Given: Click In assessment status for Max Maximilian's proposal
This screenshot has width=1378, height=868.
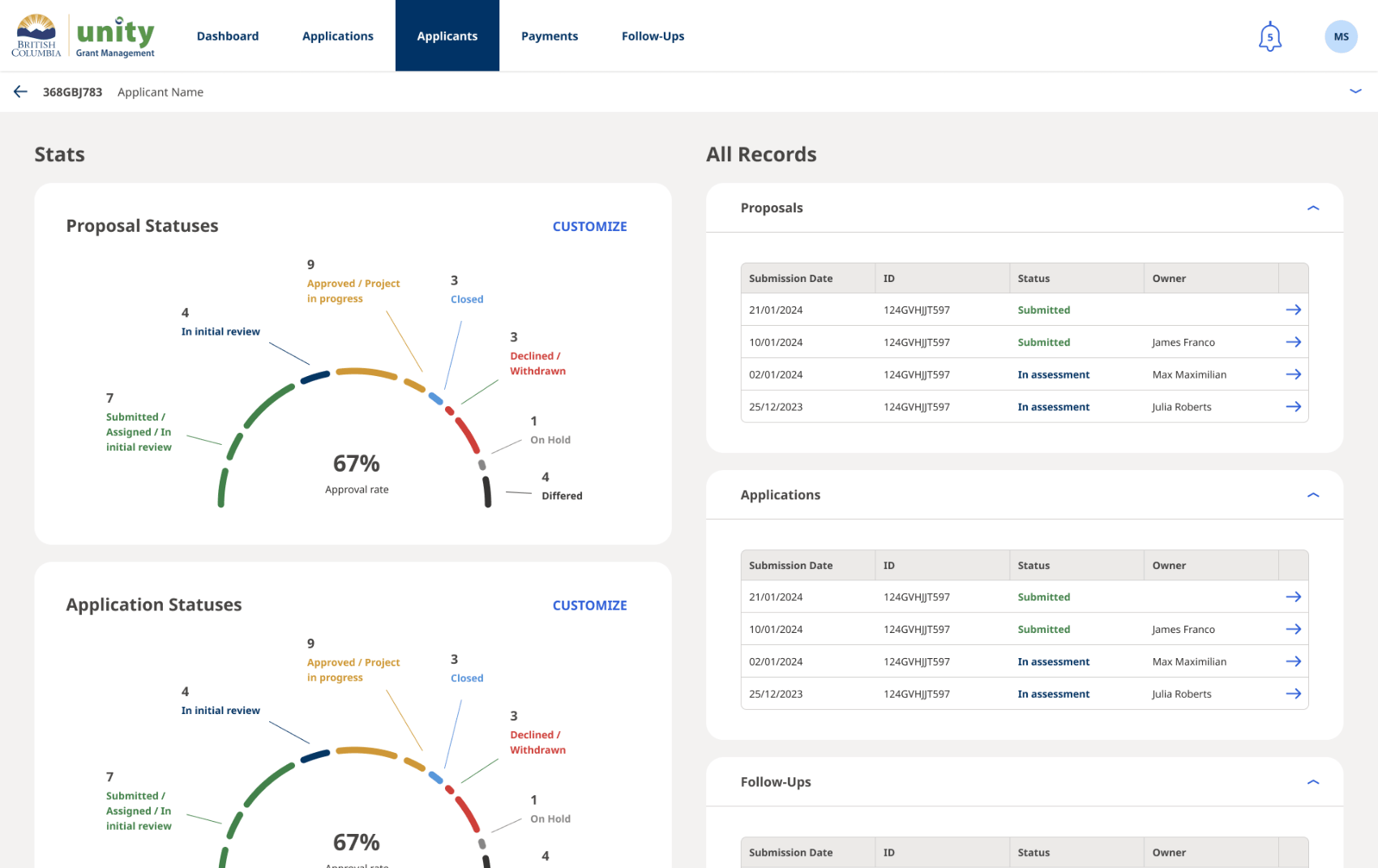Looking at the screenshot, I should tap(1053, 374).
